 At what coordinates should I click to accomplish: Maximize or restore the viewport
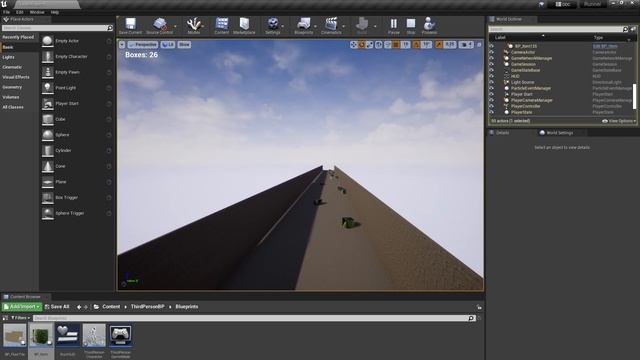click(479, 44)
